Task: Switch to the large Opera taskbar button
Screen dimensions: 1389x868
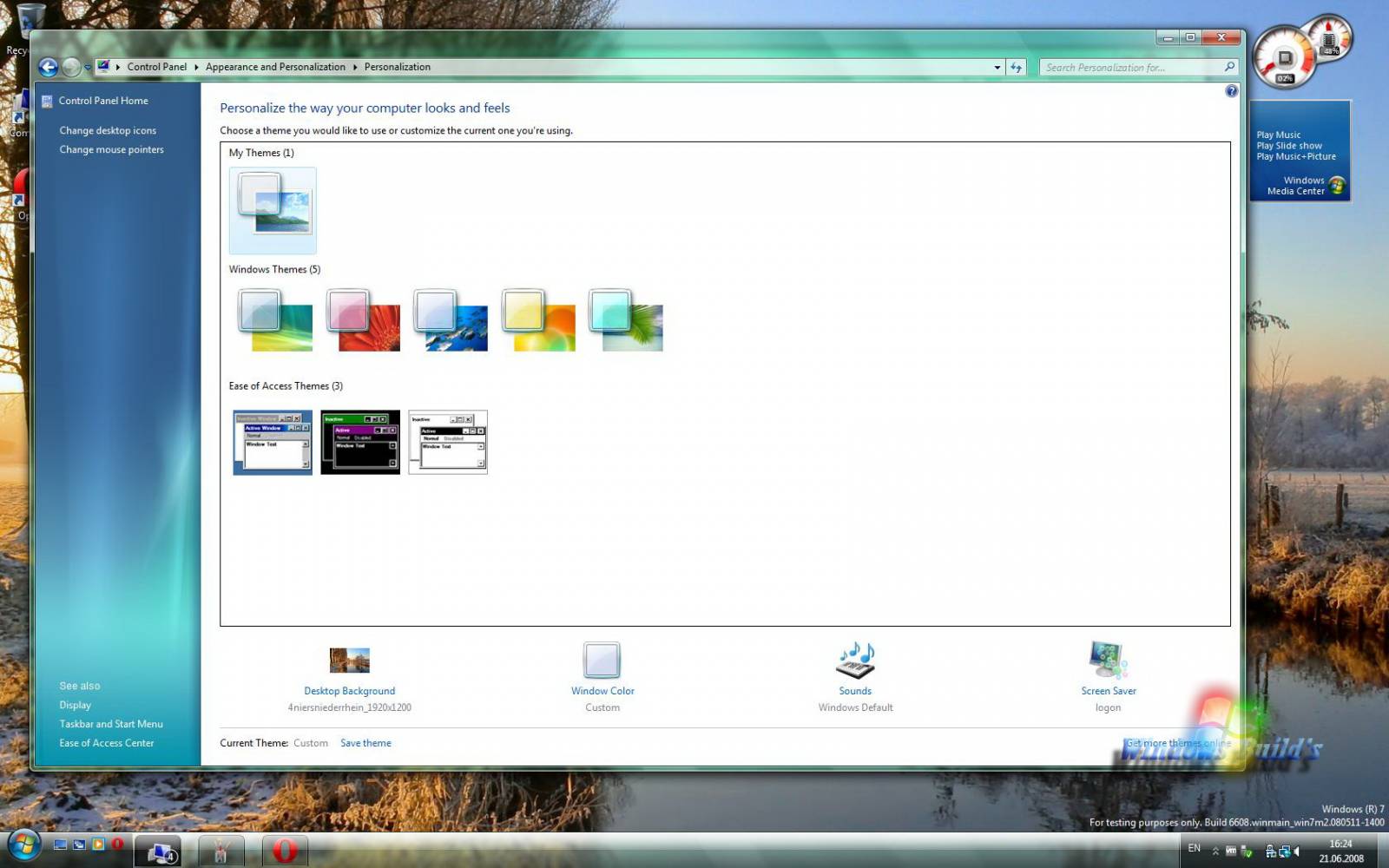Action: (285, 852)
